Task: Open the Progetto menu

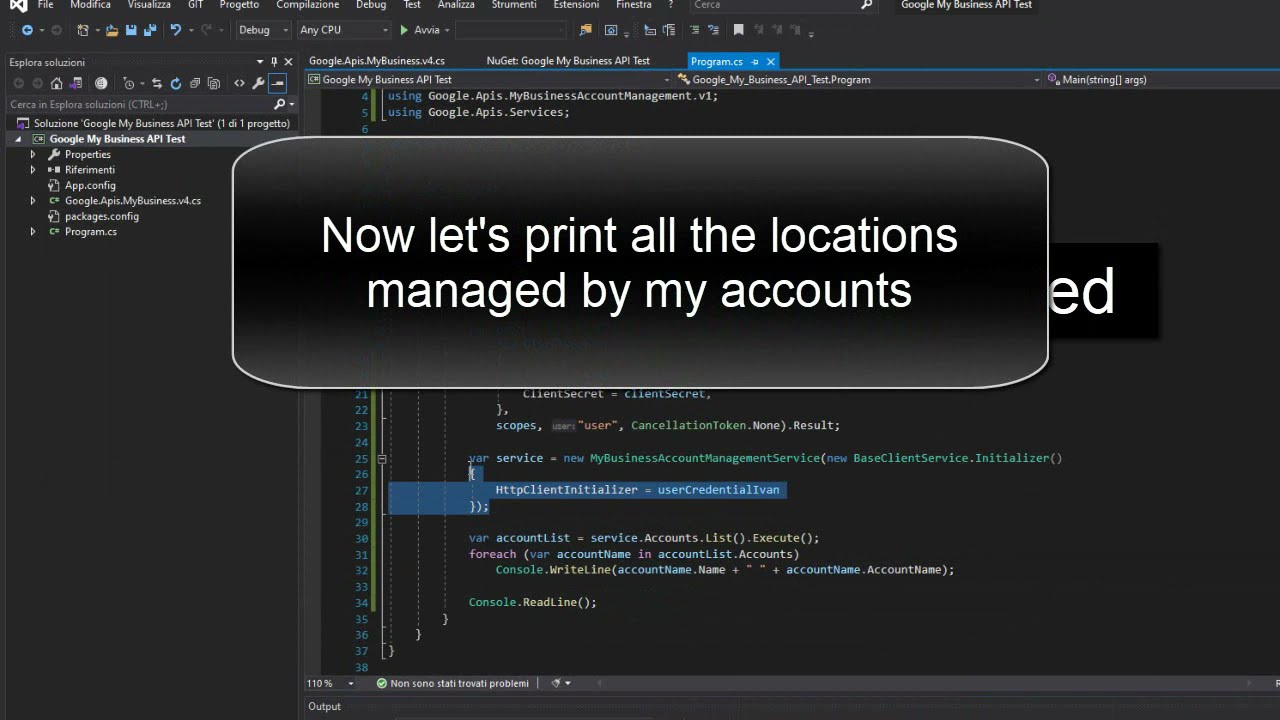Action: (239, 5)
